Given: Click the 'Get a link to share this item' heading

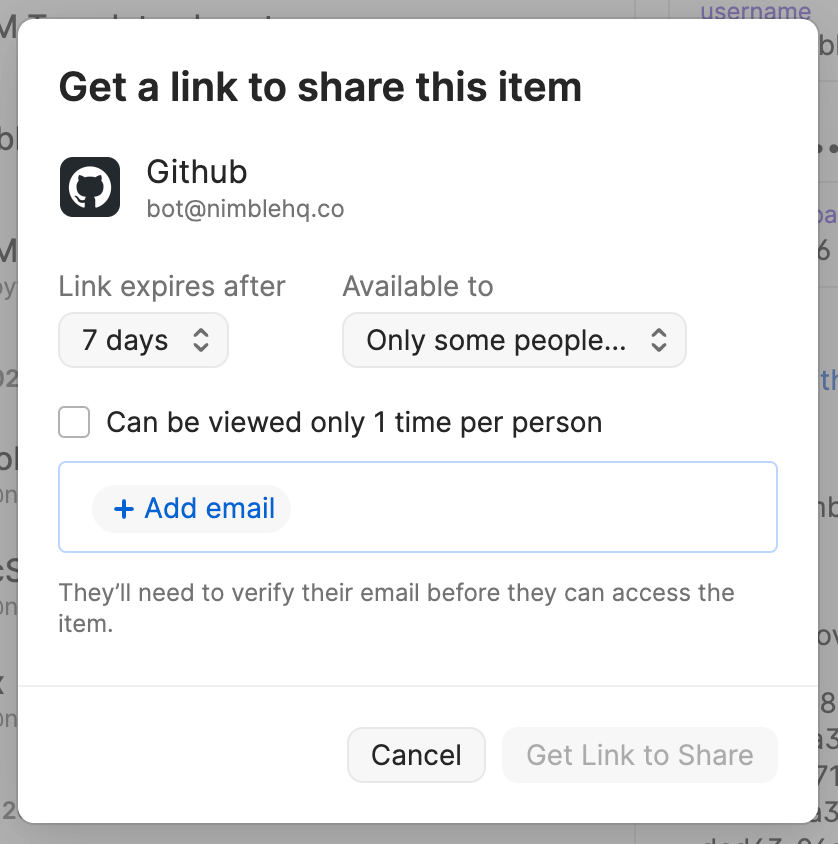Looking at the screenshot, I should pyautogui.click(x=320, y=87).
